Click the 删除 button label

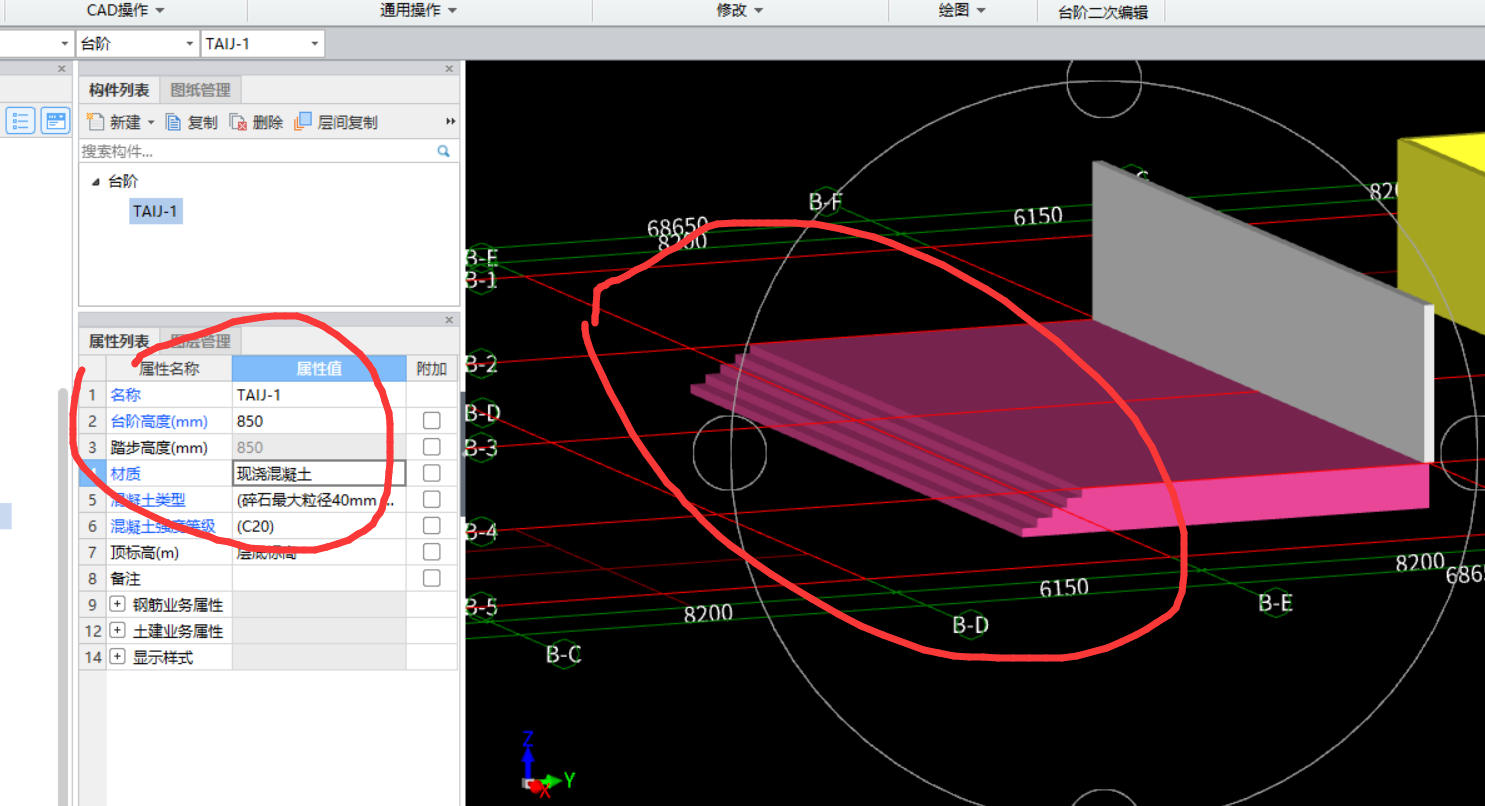[268, 122]
